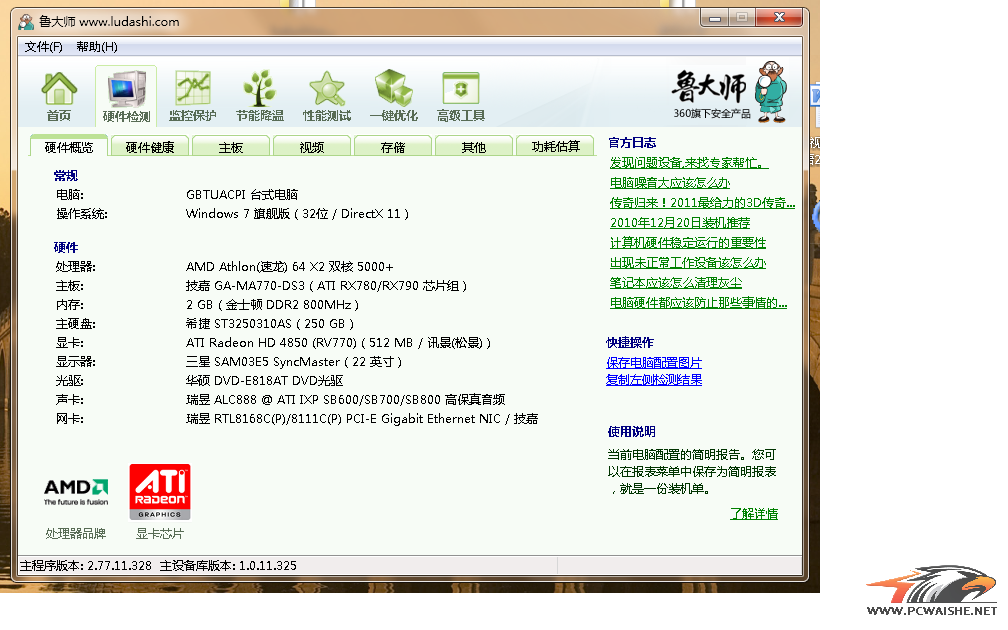Click OS value Windows 7 旗舰版
1008x630 pixels.
tap(297, 214)
